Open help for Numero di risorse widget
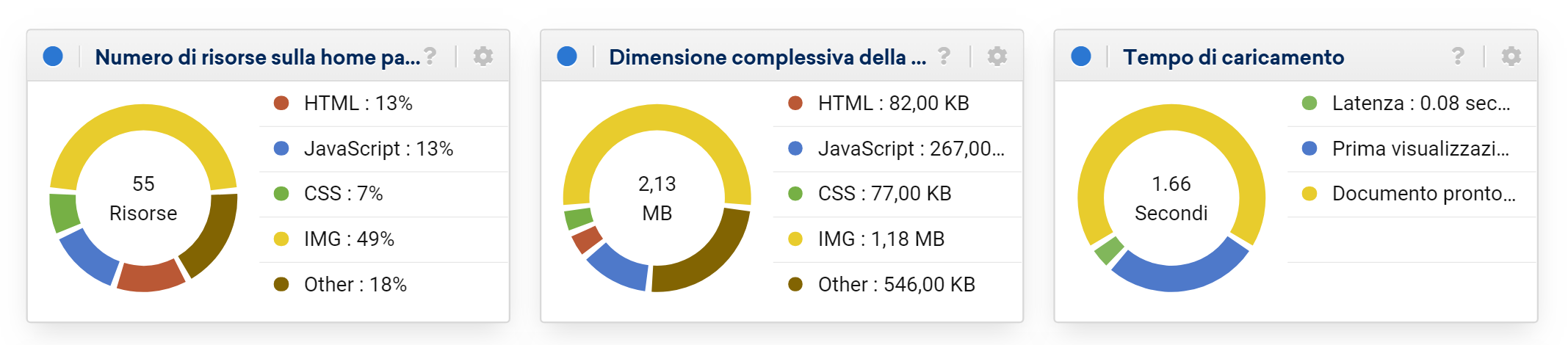 pos(430,56)
